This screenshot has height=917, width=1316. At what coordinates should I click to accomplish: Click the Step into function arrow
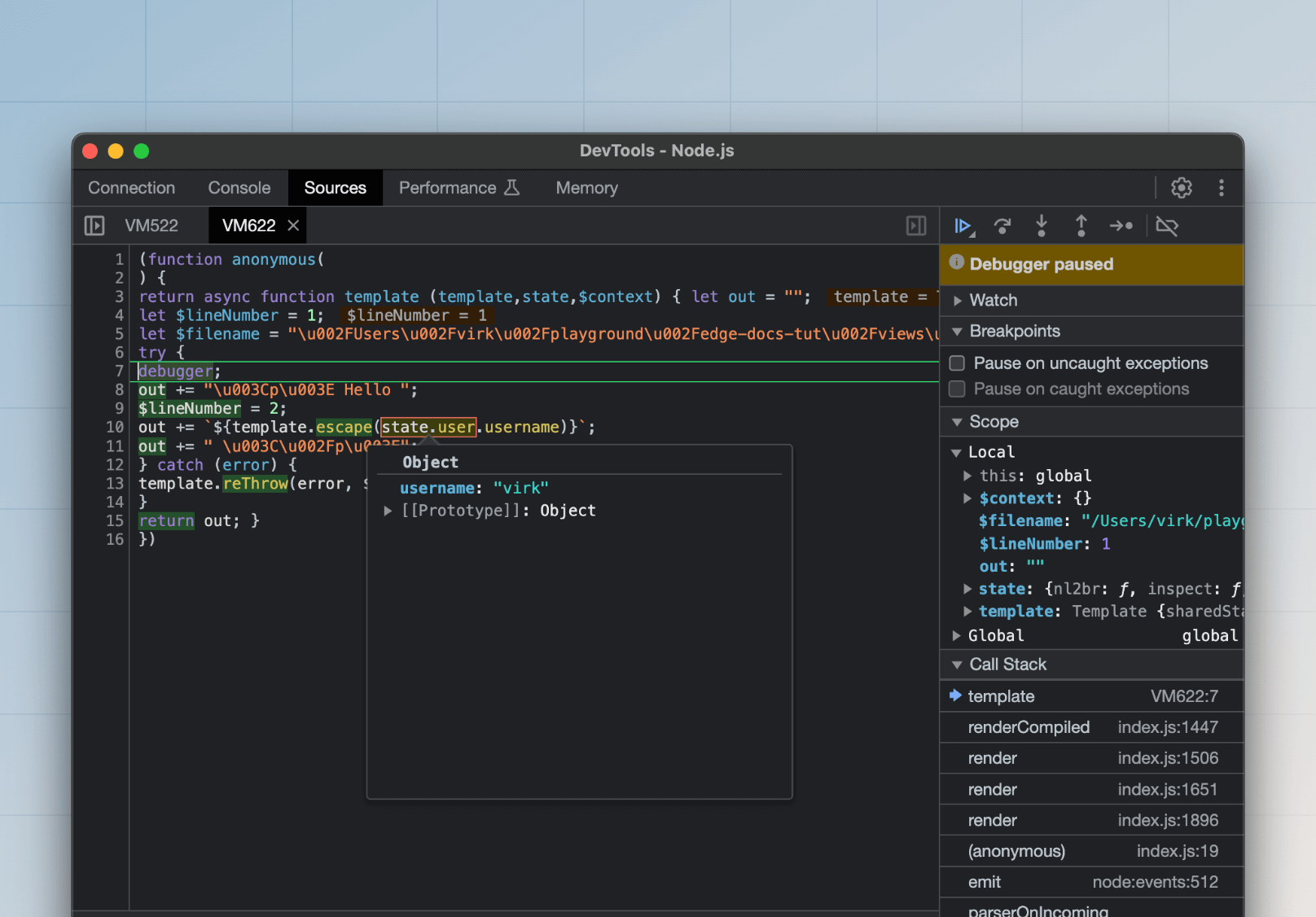(1042, 226)
